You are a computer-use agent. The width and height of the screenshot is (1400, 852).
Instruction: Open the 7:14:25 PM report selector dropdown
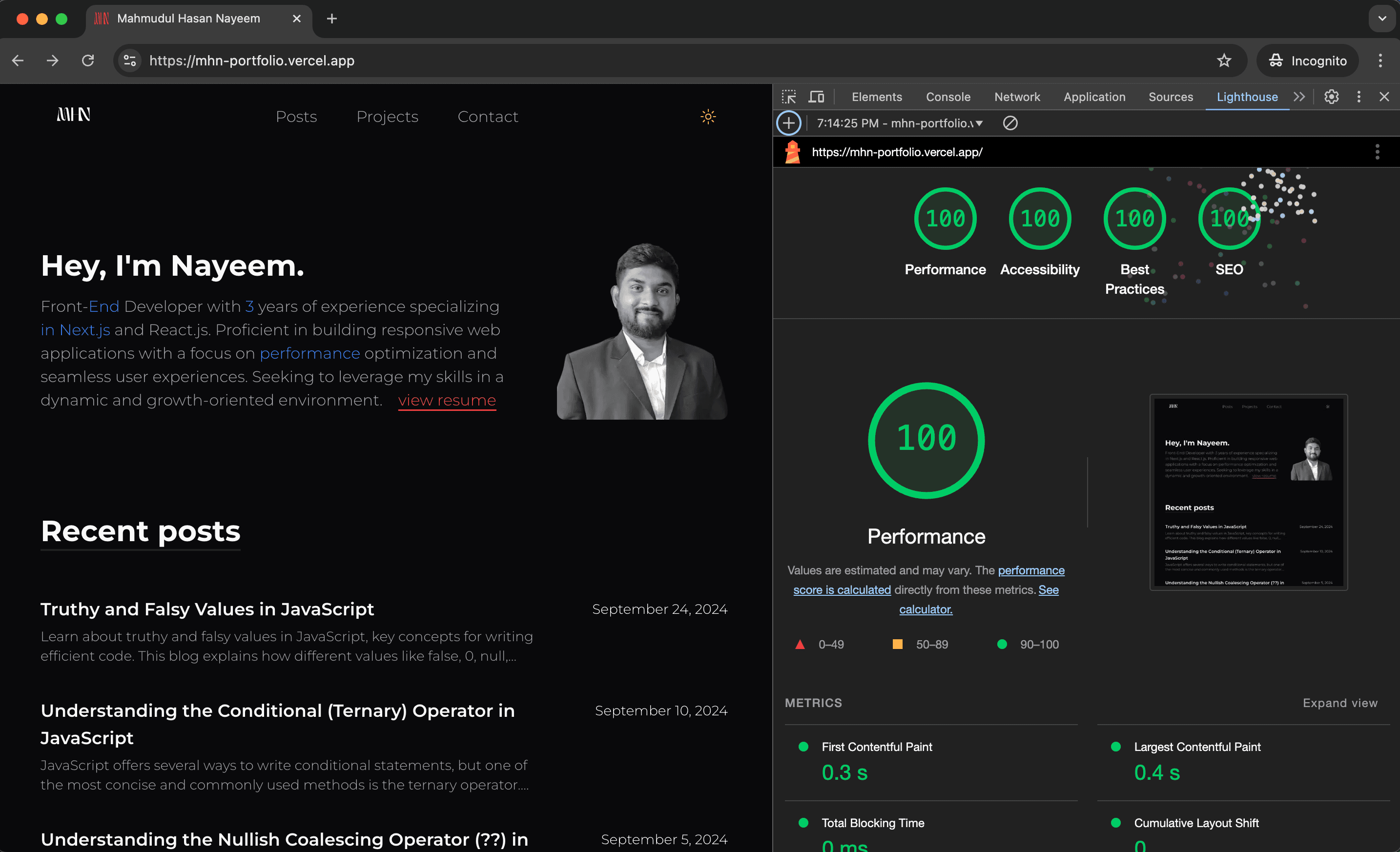tap(900, 122)
